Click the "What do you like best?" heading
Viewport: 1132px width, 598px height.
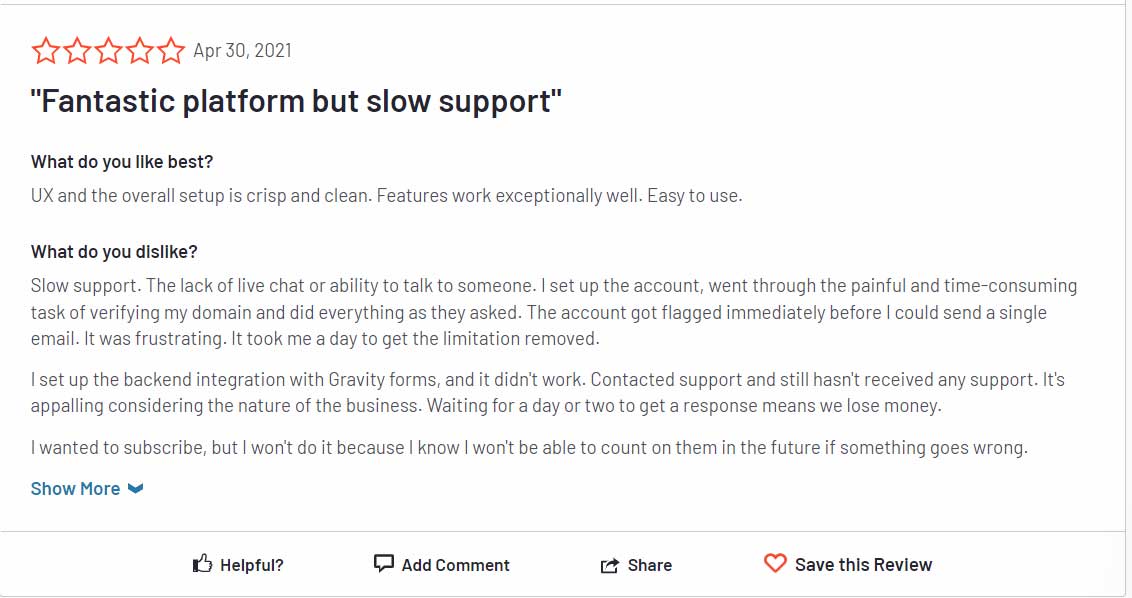click(x=122, y=162)
